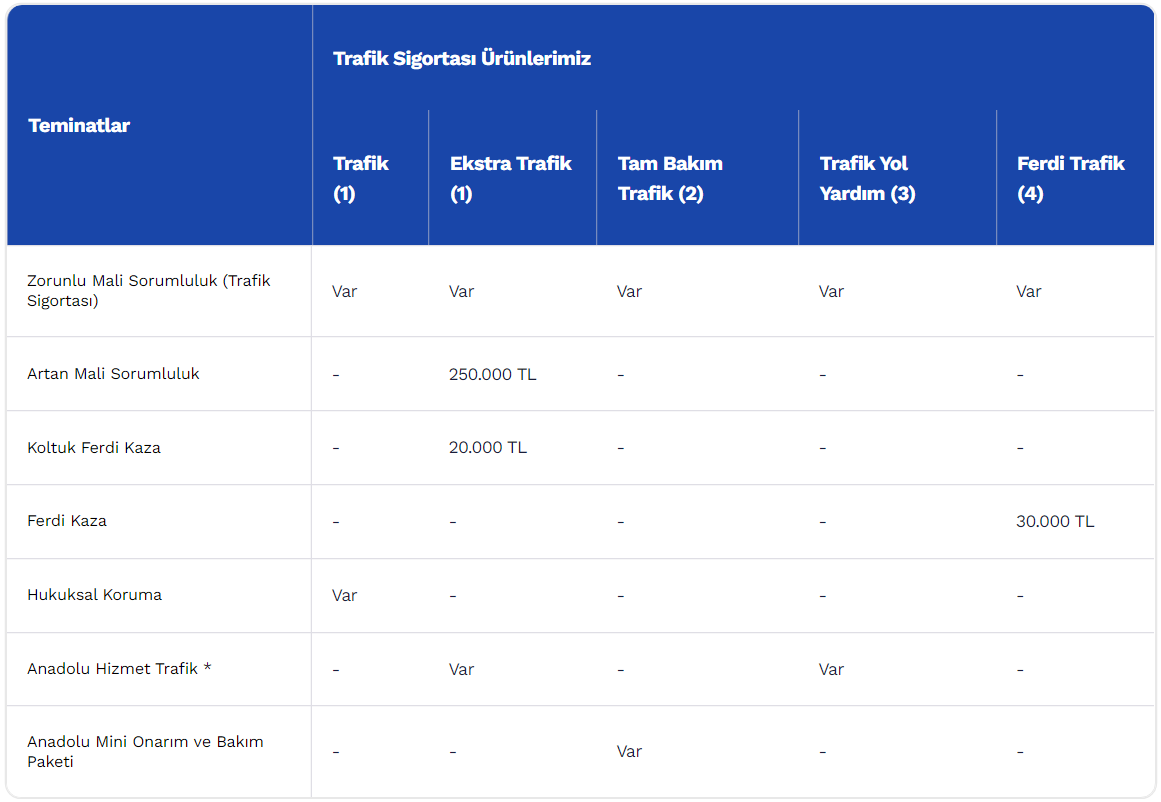Select the 20.000 TL cell value
Screen dimensions: 1161x802
point(488,448)
